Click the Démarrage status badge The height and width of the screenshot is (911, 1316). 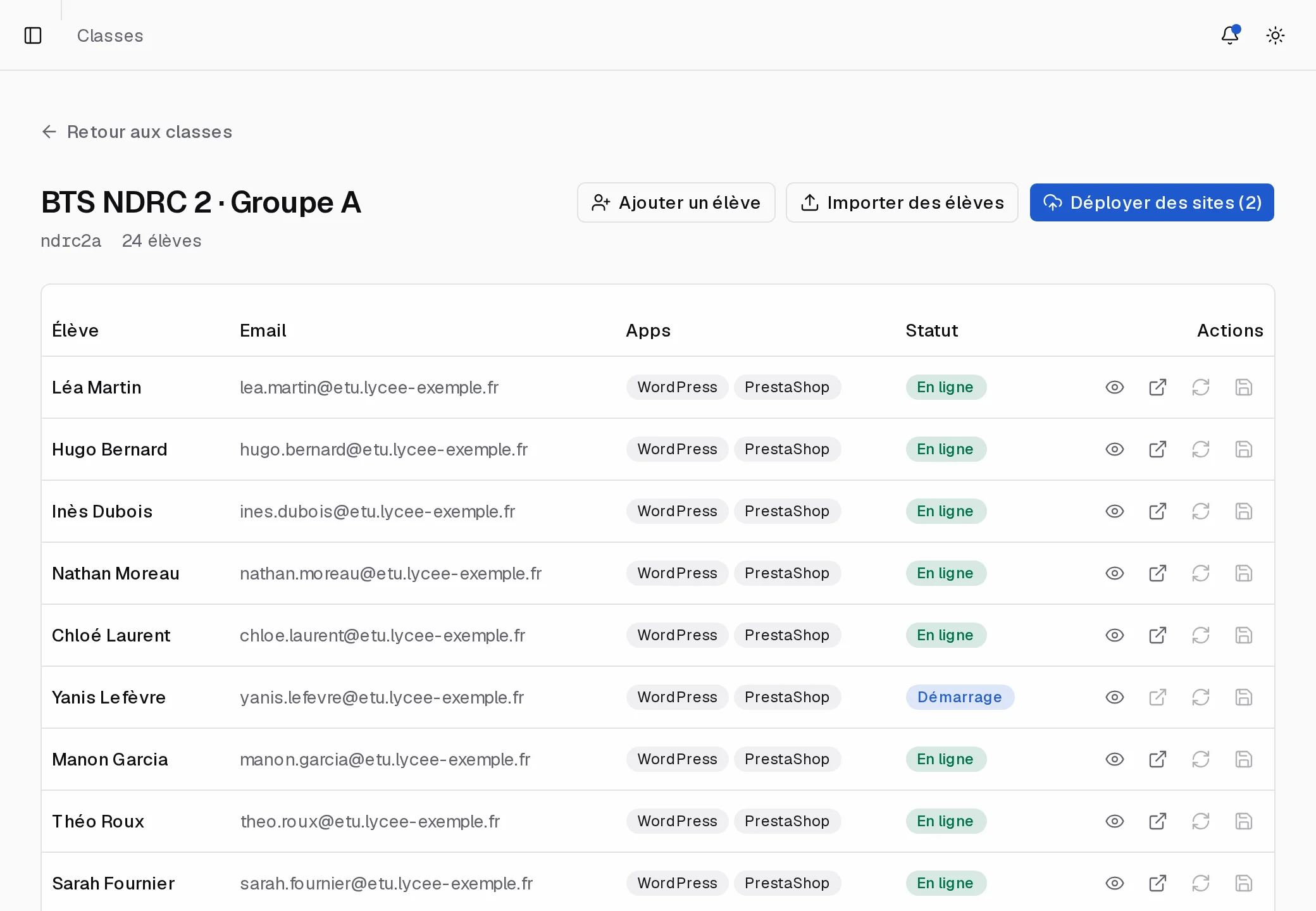coord(960,697)
